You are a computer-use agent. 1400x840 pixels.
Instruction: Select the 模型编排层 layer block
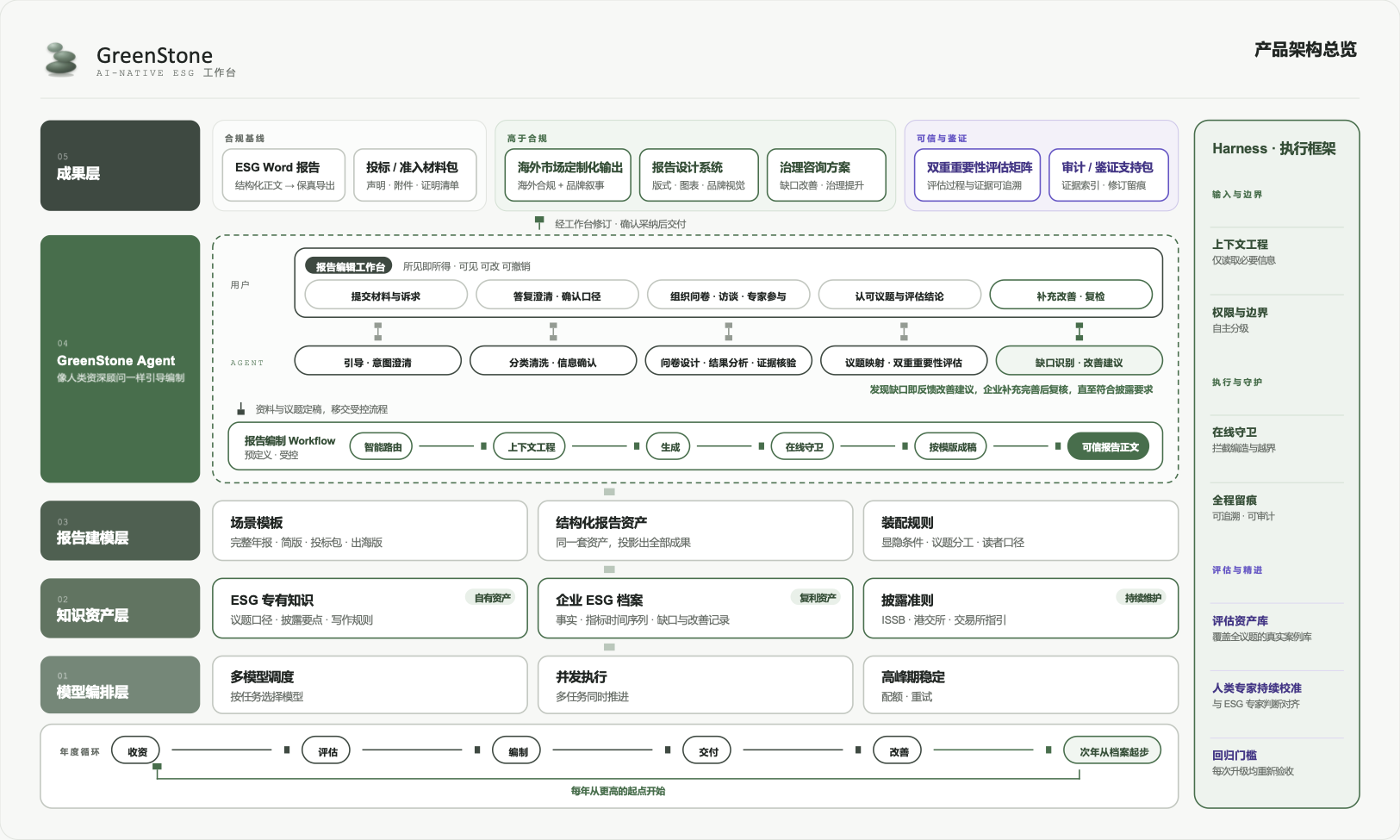(120, 685)
